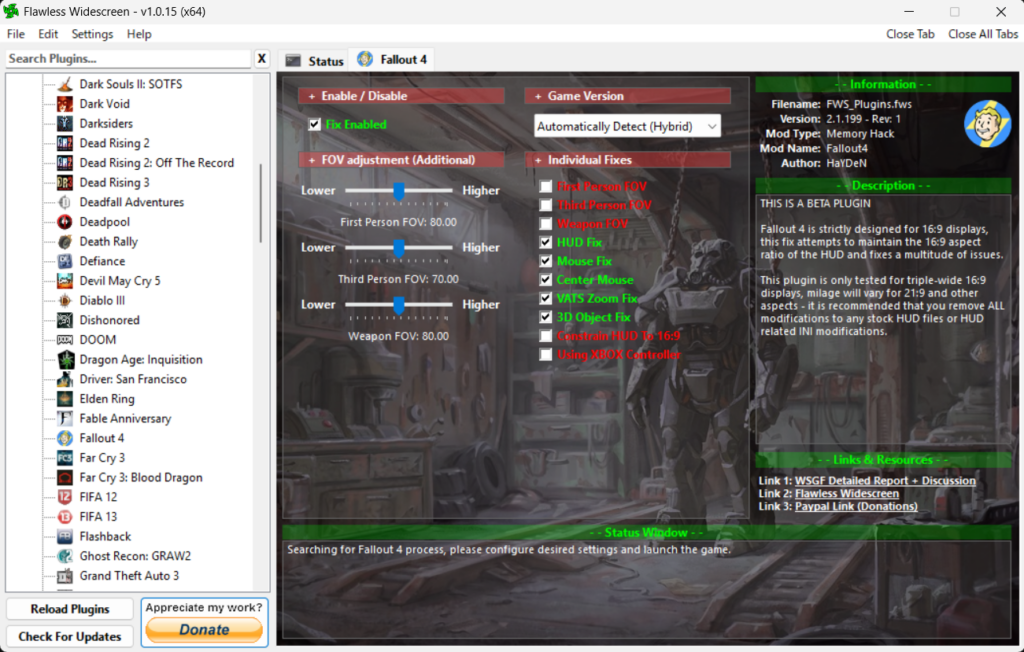Select the Dishonored icon

coord(65,320)
